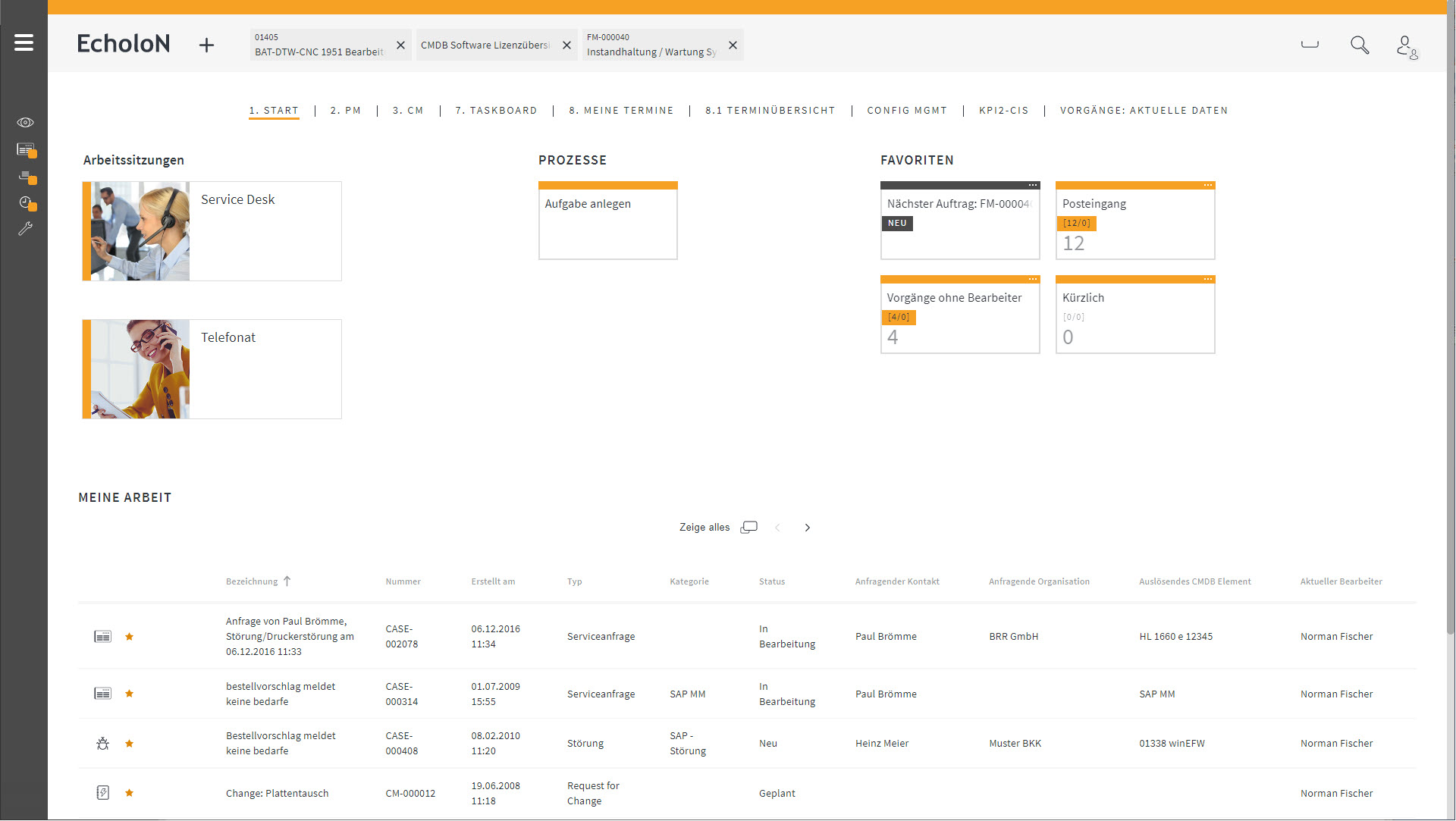This screenshot has height=821, width=1456.
Task: Select the cases icon with orange badge in sidebar
Action: pos(25,149)
